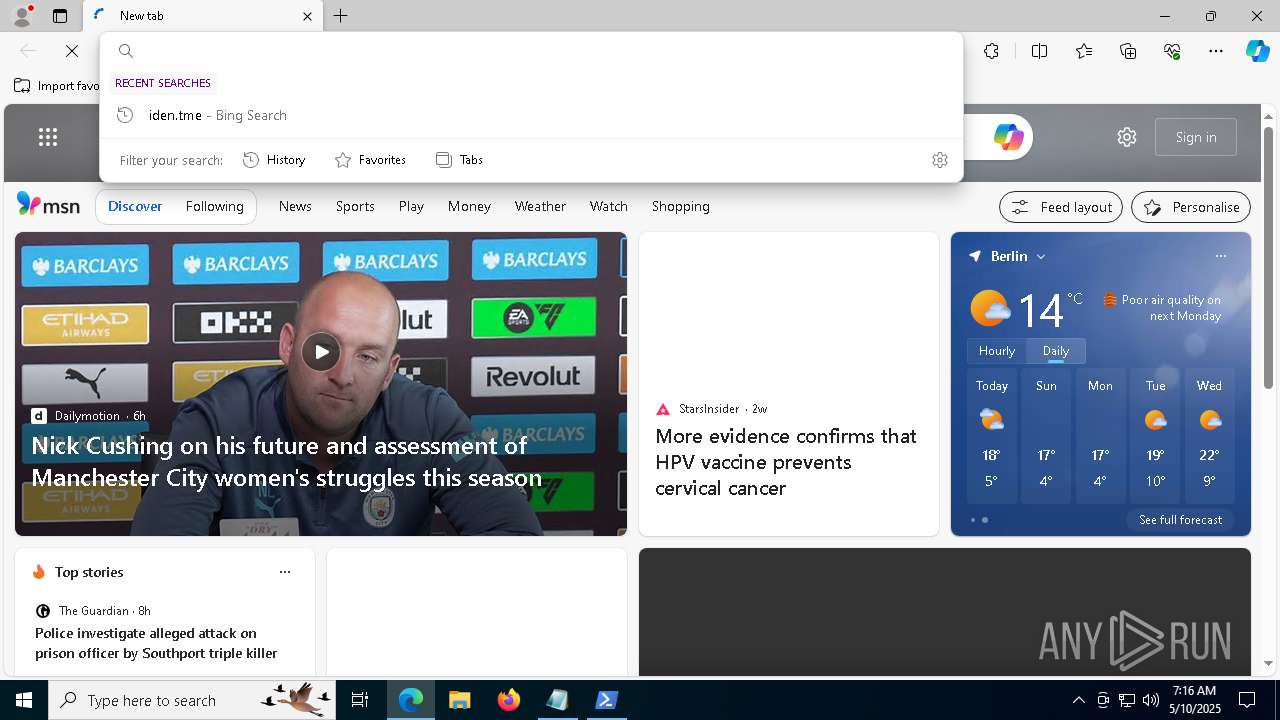Launch Firefox from taskbar
Viewport: 1280px width, 720px height.
click(509, 700)
